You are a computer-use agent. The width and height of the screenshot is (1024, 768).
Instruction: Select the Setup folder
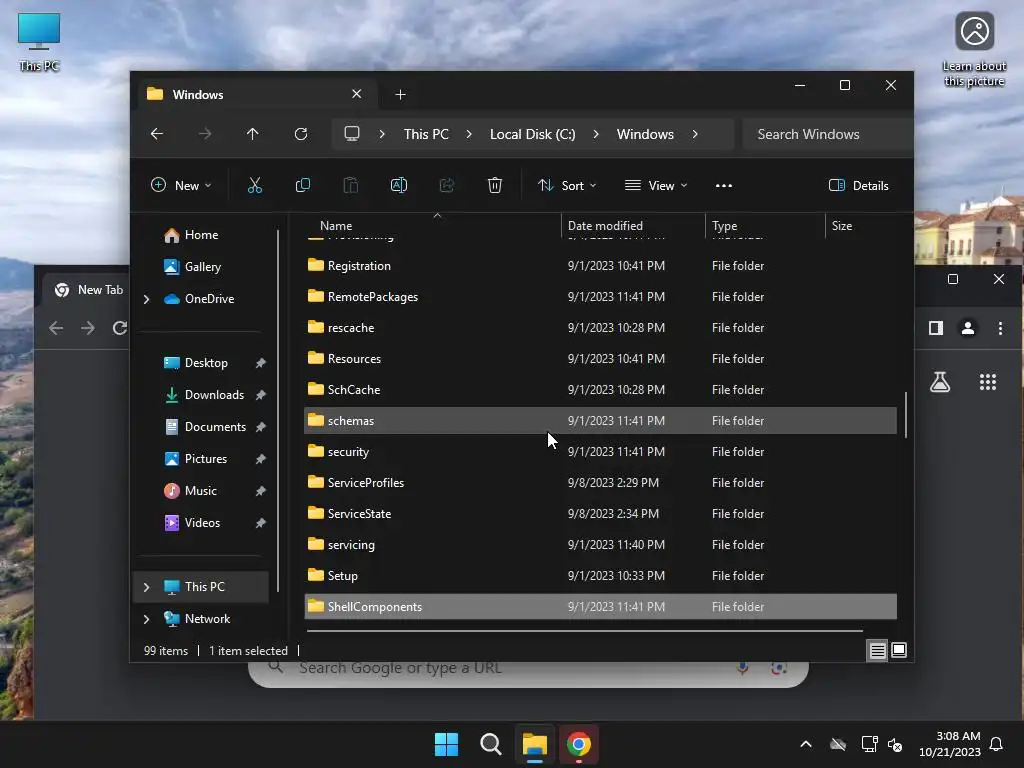[x=600, y=576]
